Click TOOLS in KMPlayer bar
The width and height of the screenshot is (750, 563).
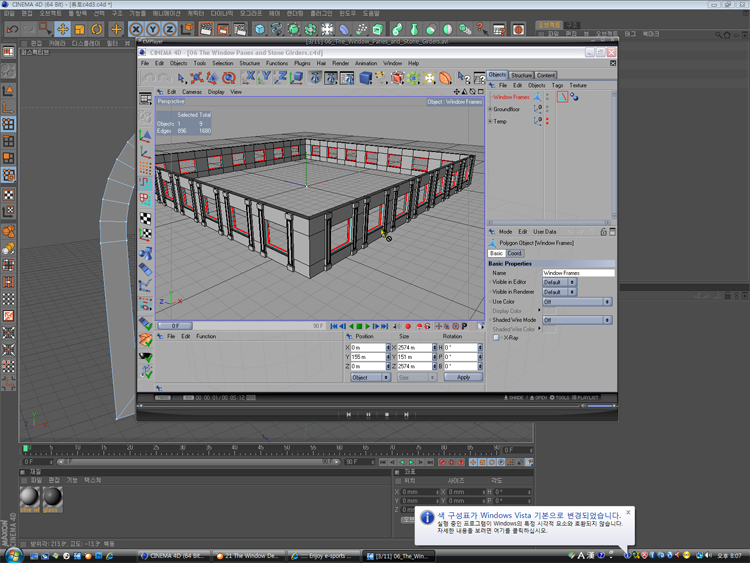[560, 397]
